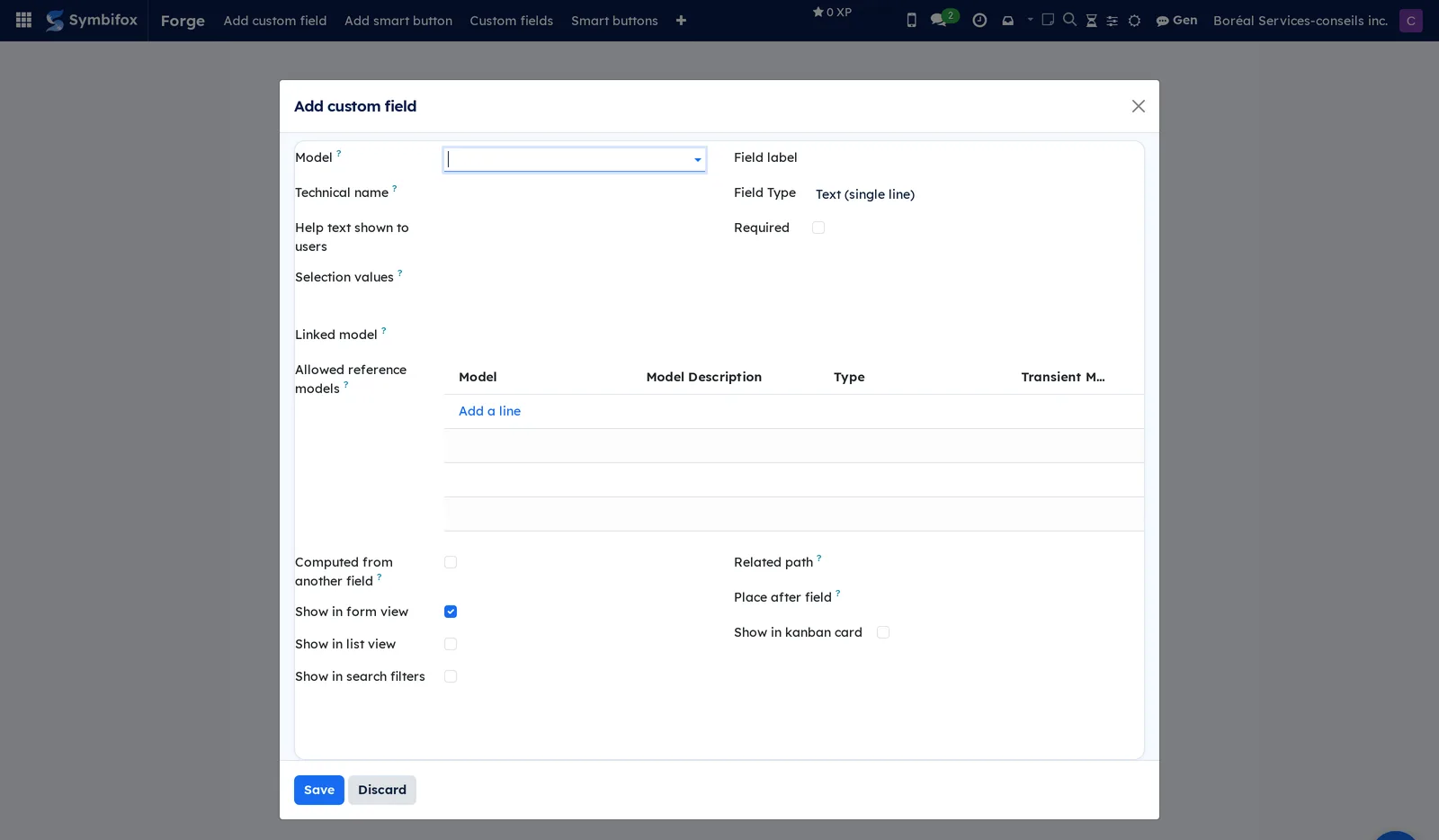Image resolution: width=1439 pixels, height=840 pixels.
Task: Click the Linked model field
Action: coord(576,335)
